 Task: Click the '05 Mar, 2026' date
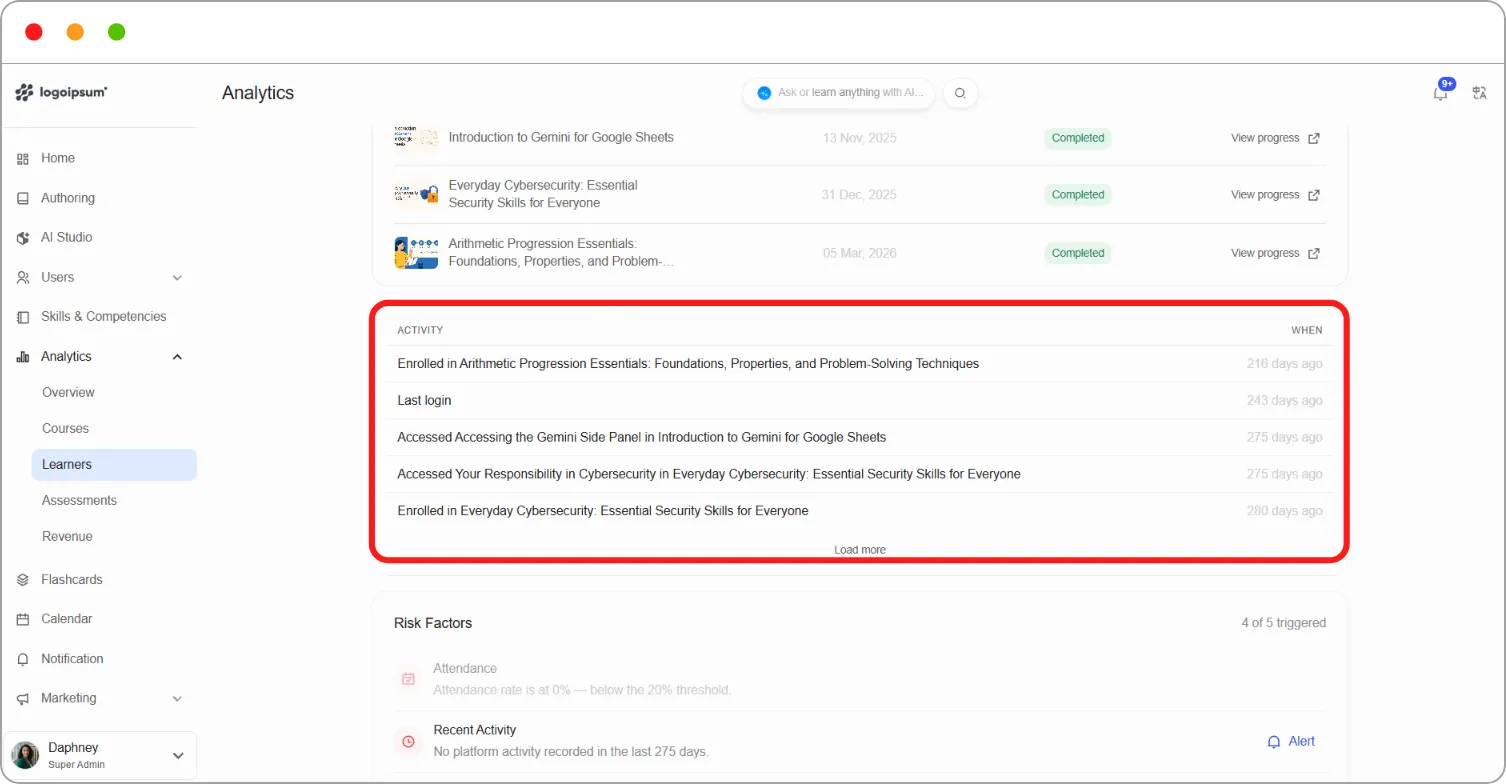(859, 253)
